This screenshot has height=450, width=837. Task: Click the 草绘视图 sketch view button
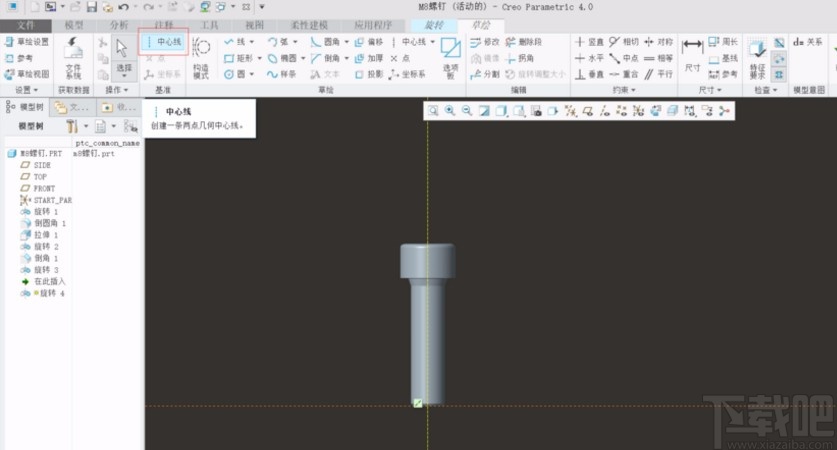point(27,74)
